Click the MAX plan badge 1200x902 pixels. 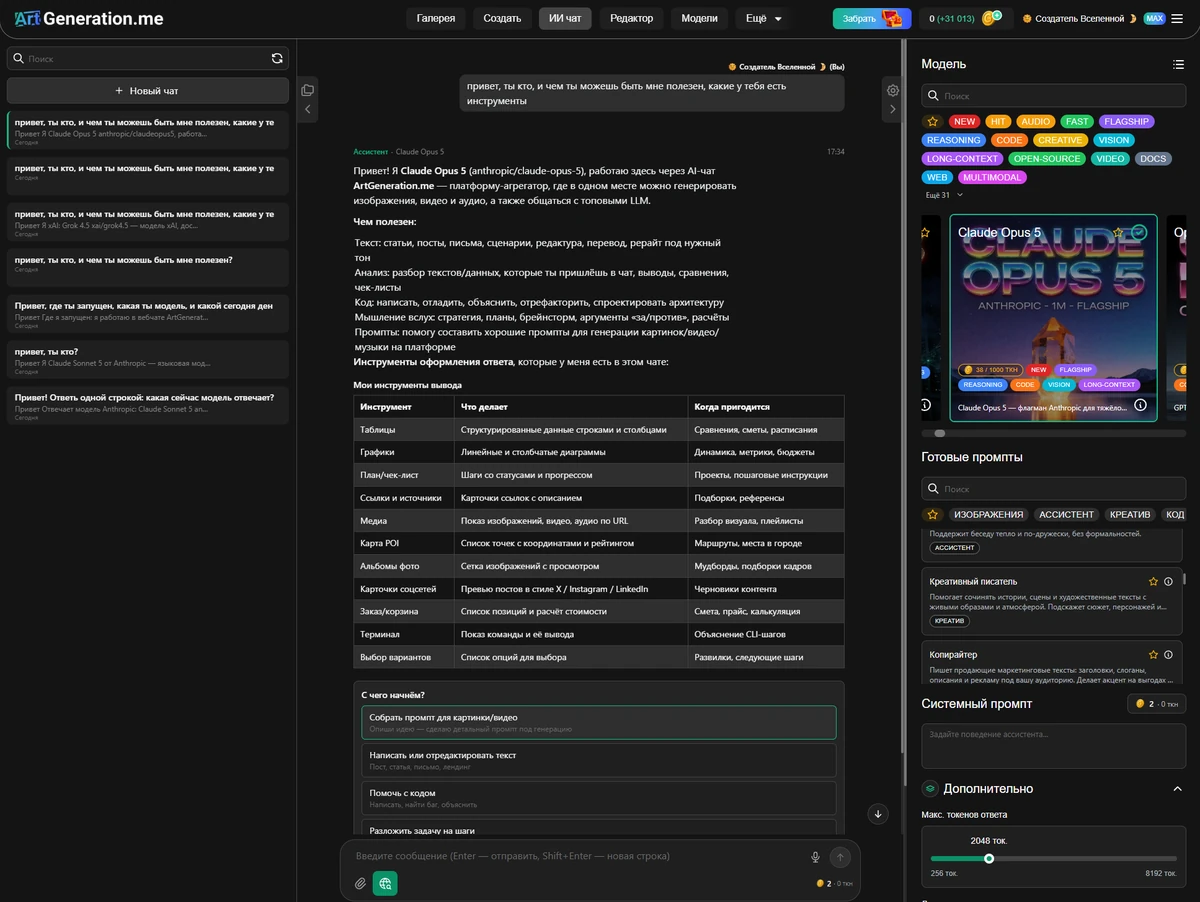point(1154,18)
